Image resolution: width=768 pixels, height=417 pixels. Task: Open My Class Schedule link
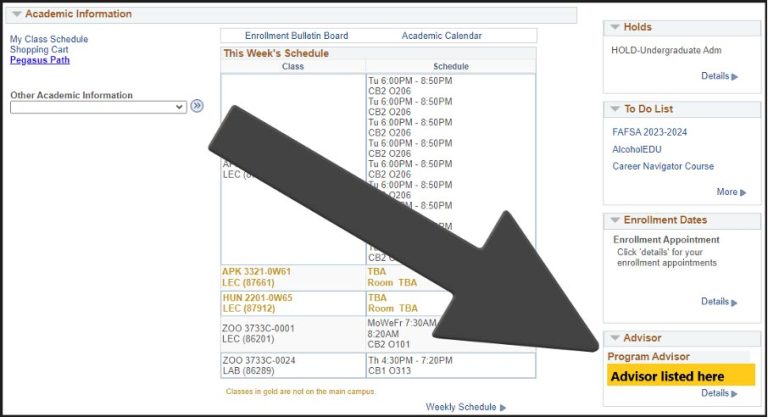(x=49, y=39)
